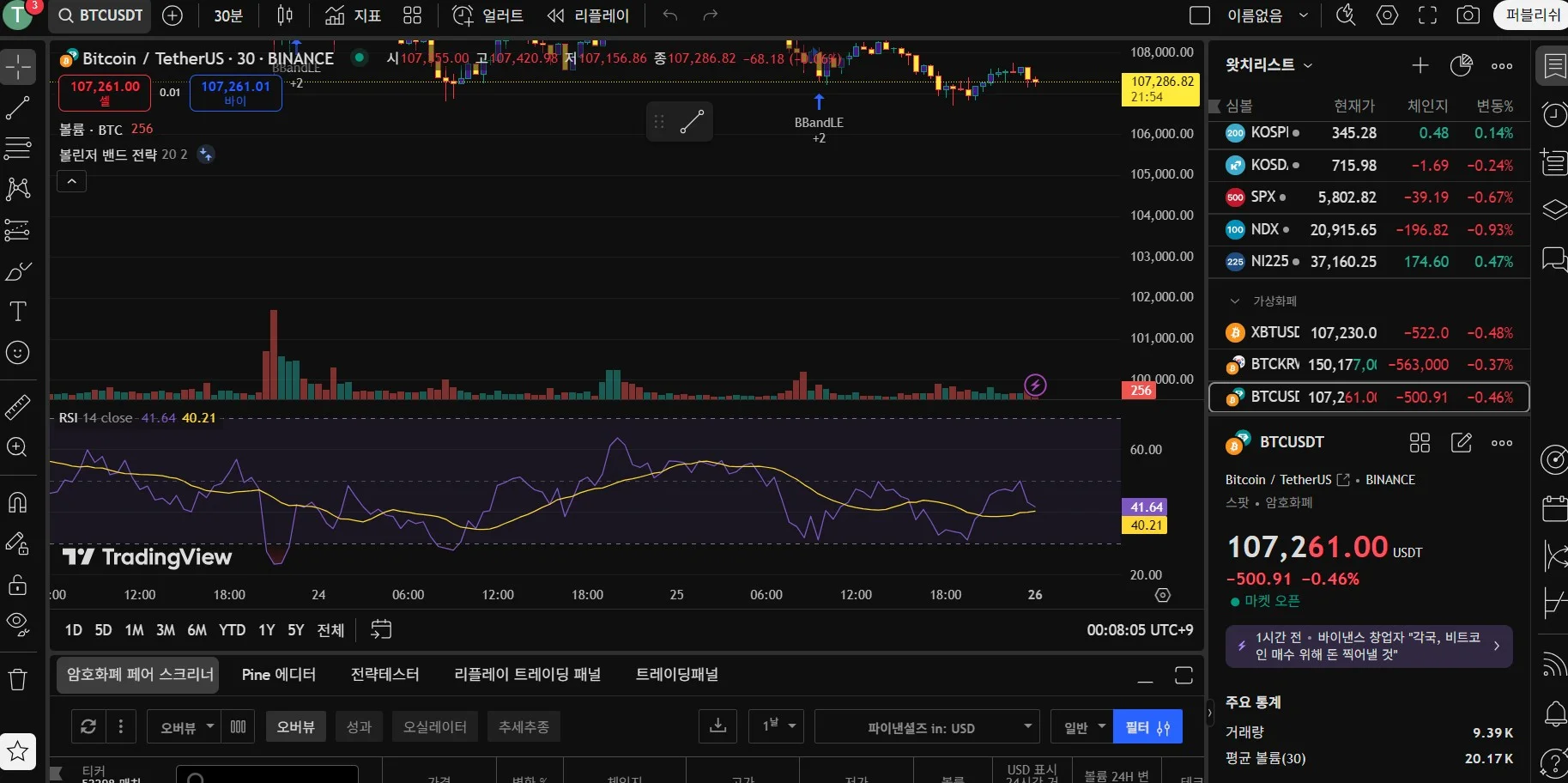Click the red sell price button
This screenshot has height=783, width=1568.
pyautogui.click(x=105, y=93)
